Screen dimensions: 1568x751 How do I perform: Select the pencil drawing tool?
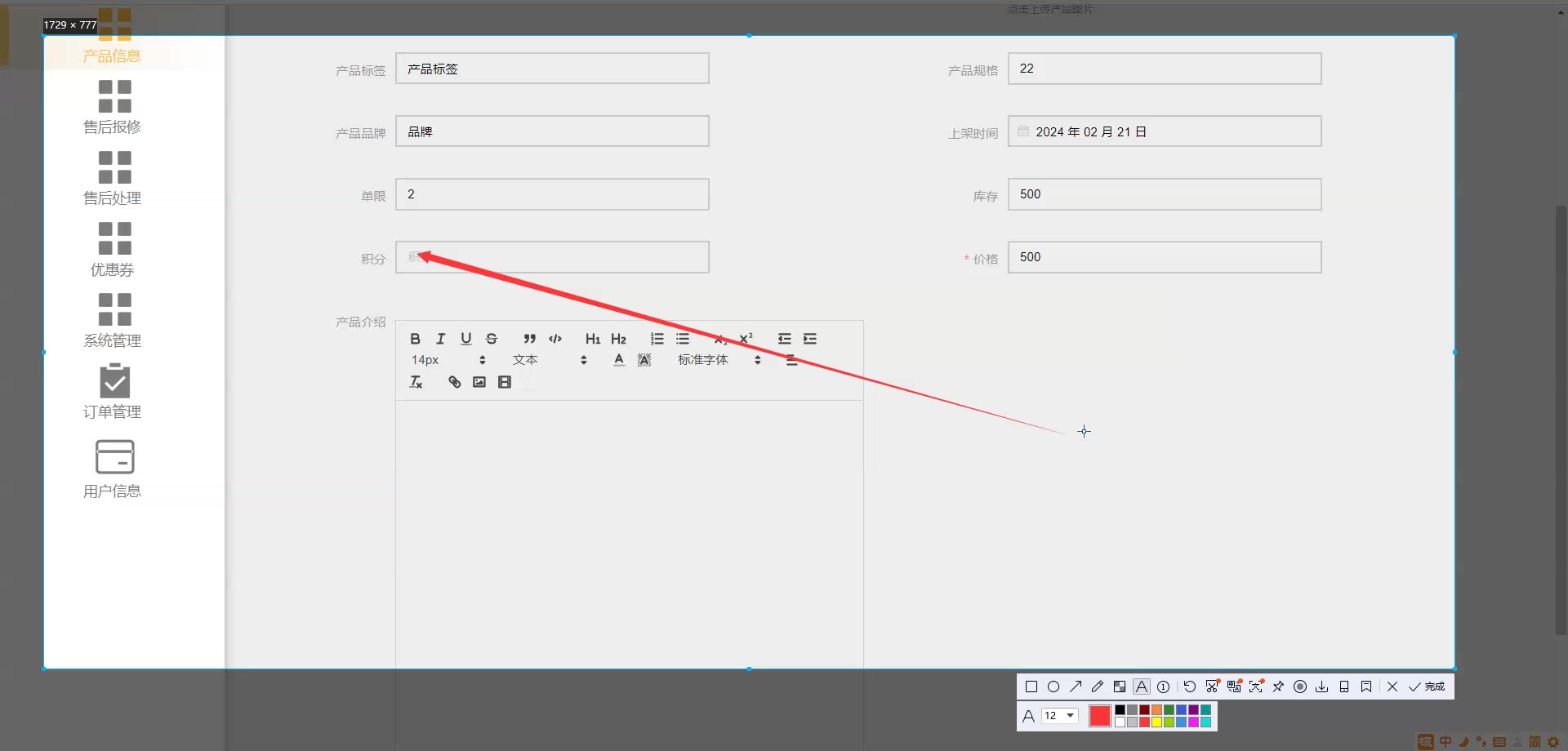[x=1098, y=687]
